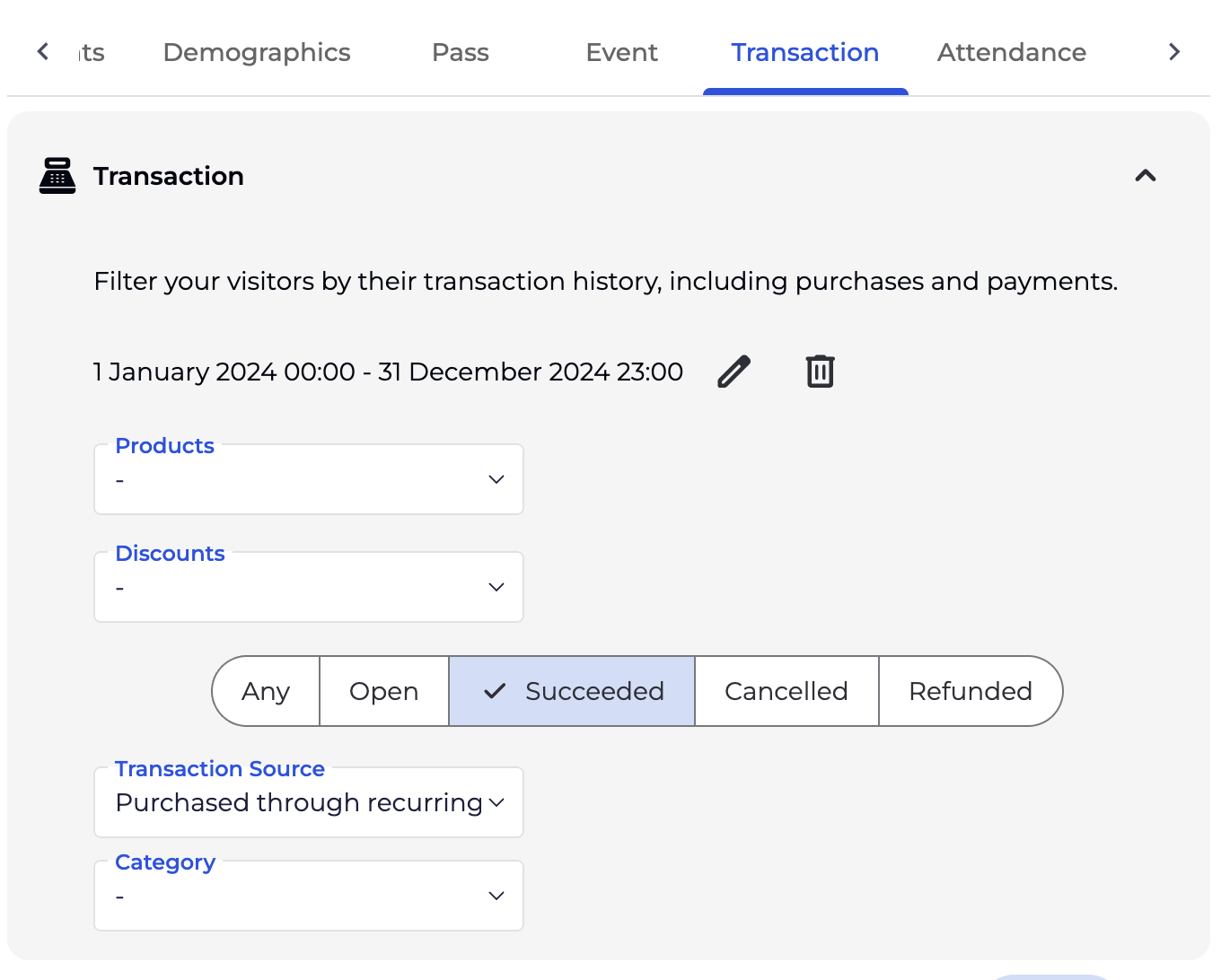Go to the Attendance tab
The height and width of the screenshot is (980, 1221).
tap(1011, 52)
